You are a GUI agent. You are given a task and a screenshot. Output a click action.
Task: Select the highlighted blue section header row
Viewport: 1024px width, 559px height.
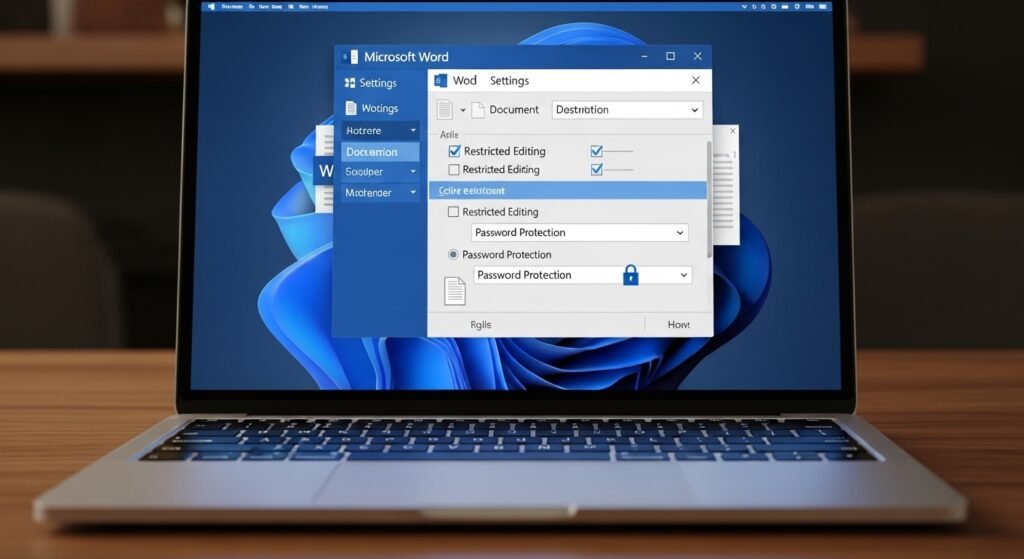tap(567, 190)
